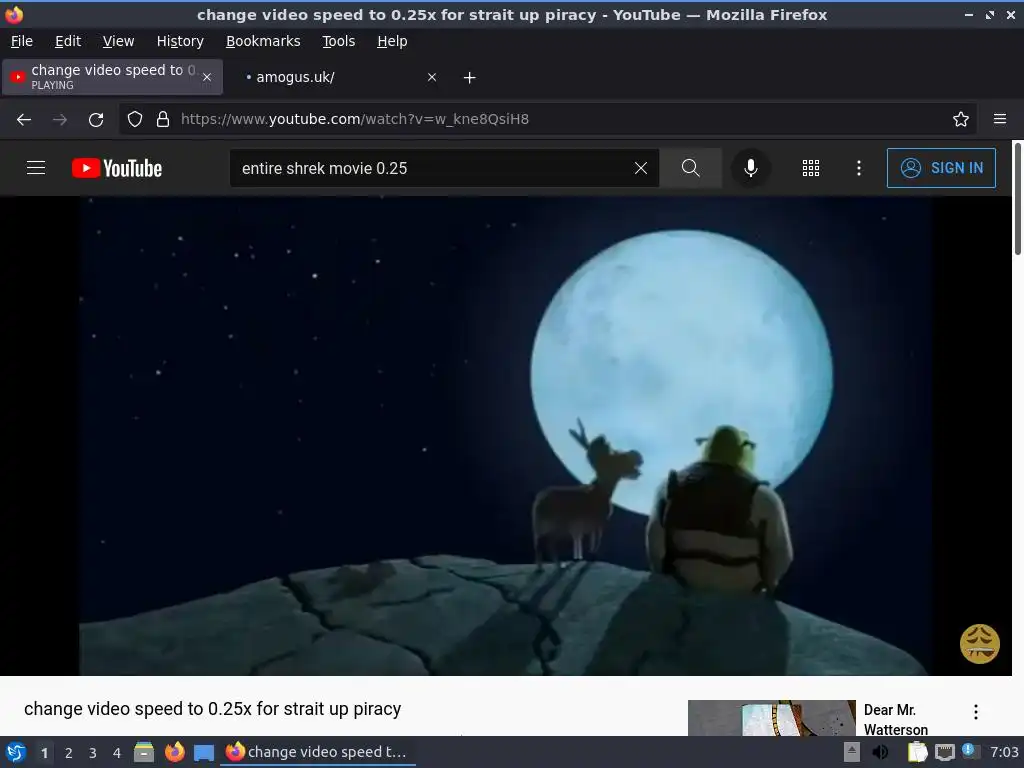
Task: Open YouTube guide sidebar menu
Action: [x=36, y=168]
